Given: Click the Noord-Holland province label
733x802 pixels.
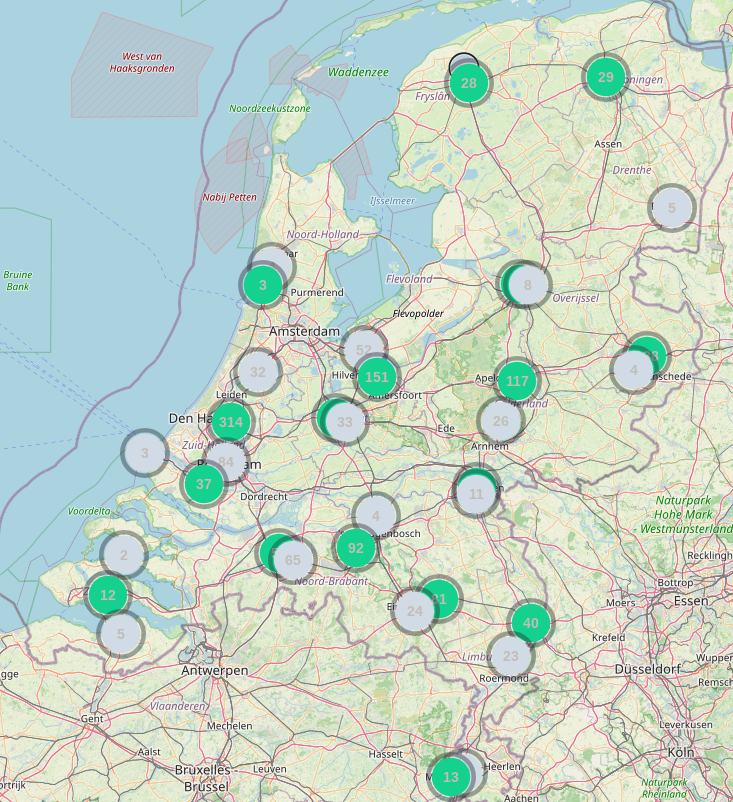Looking at the screenshot, I should [323, 234].
